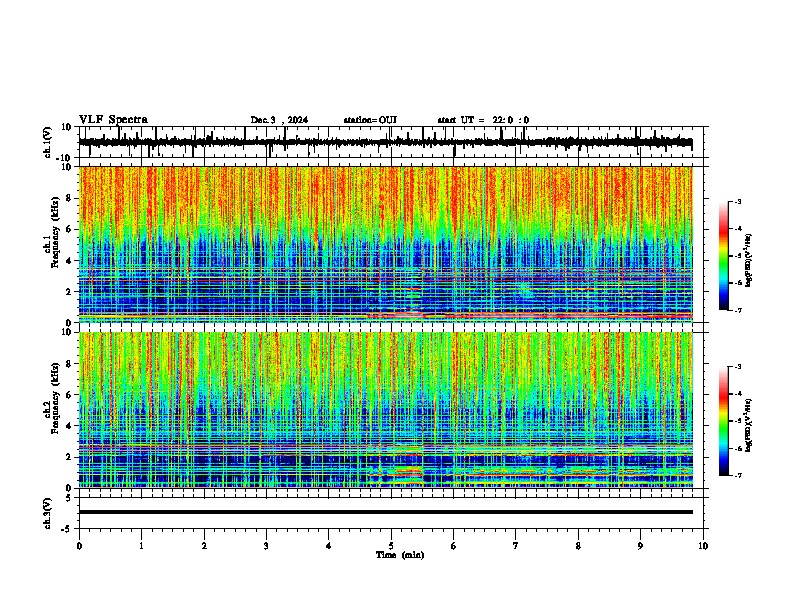Click the ch.1 spectrogram color bar
This screenshot has width=792, height=612.
pos(724,256)
